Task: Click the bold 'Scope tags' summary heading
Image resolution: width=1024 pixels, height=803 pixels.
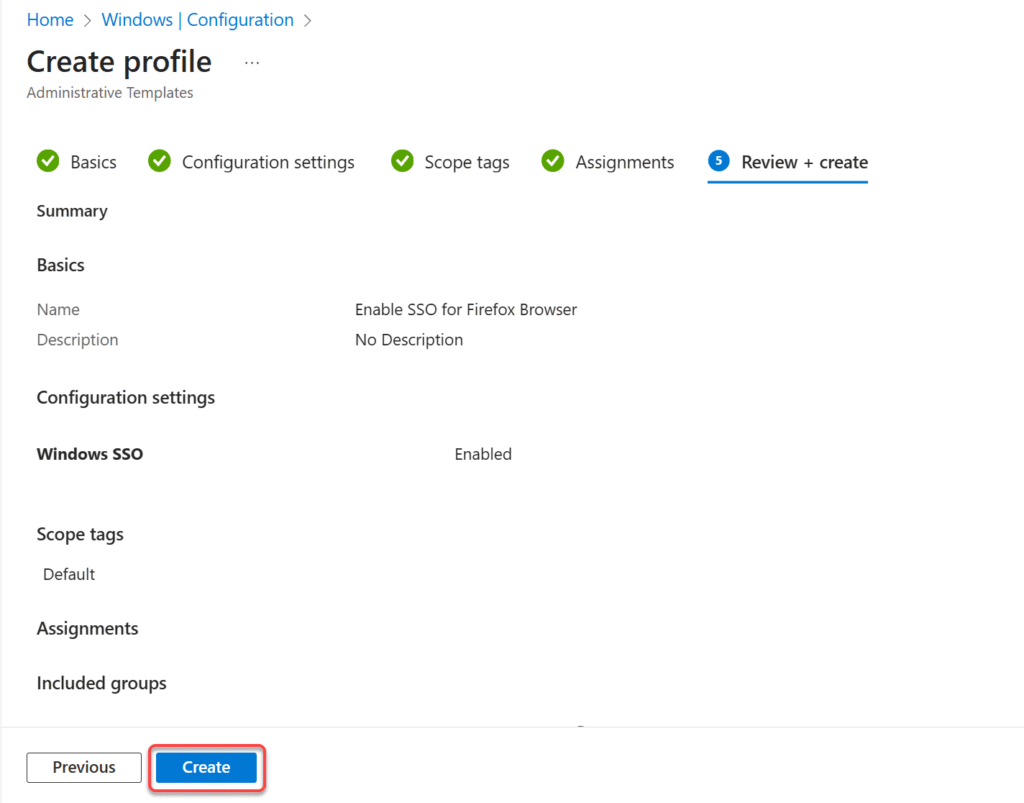Action: (x=80, y=534)
